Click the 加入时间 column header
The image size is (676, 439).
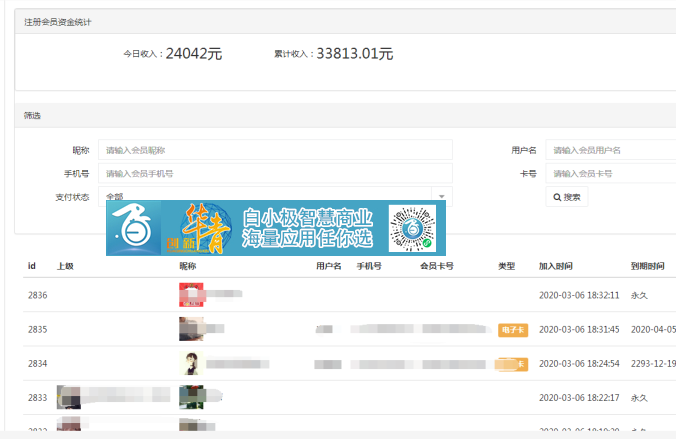point(555,266)
